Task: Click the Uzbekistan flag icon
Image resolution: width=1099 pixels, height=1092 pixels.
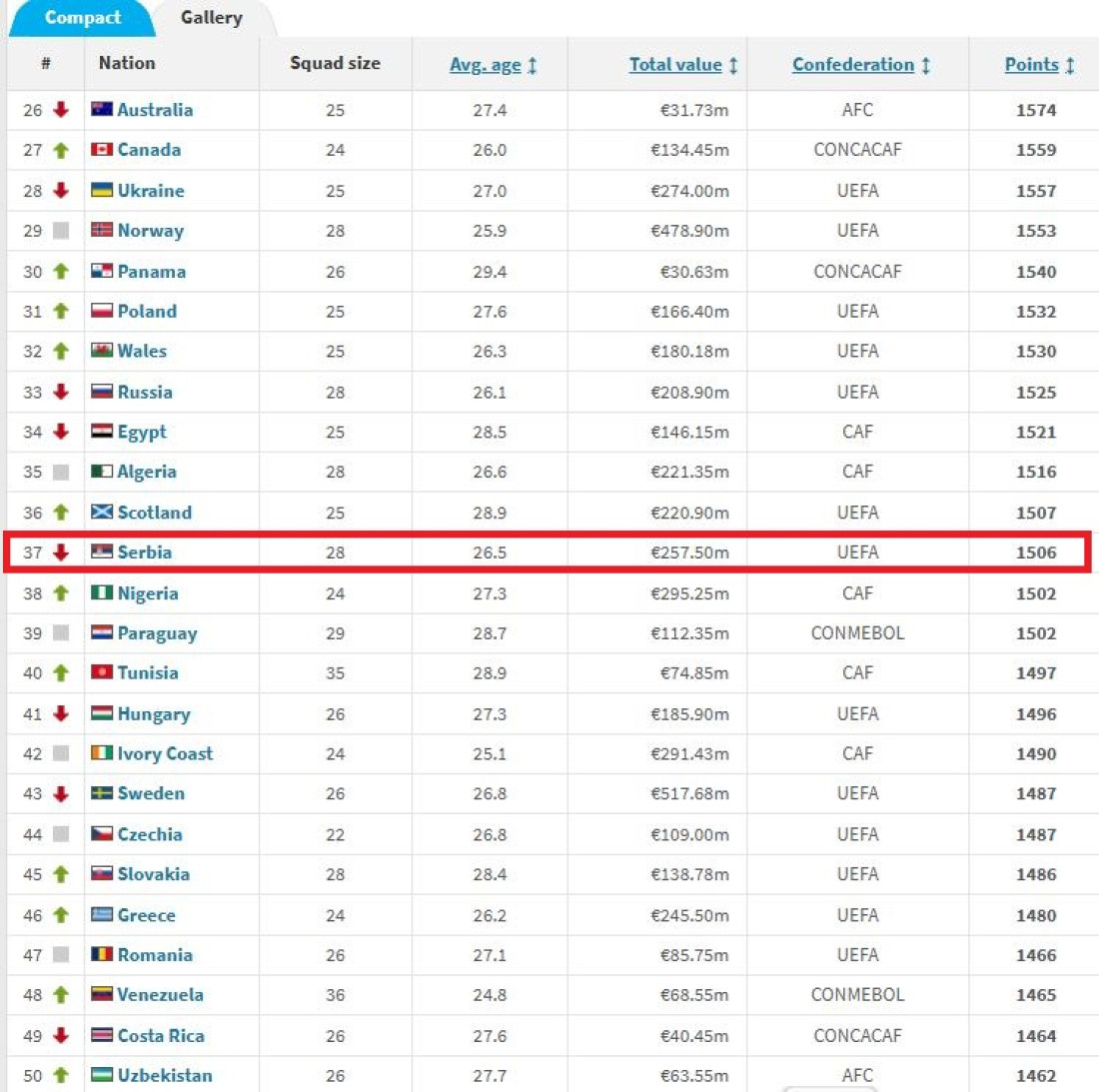Action: [101, 1075]
